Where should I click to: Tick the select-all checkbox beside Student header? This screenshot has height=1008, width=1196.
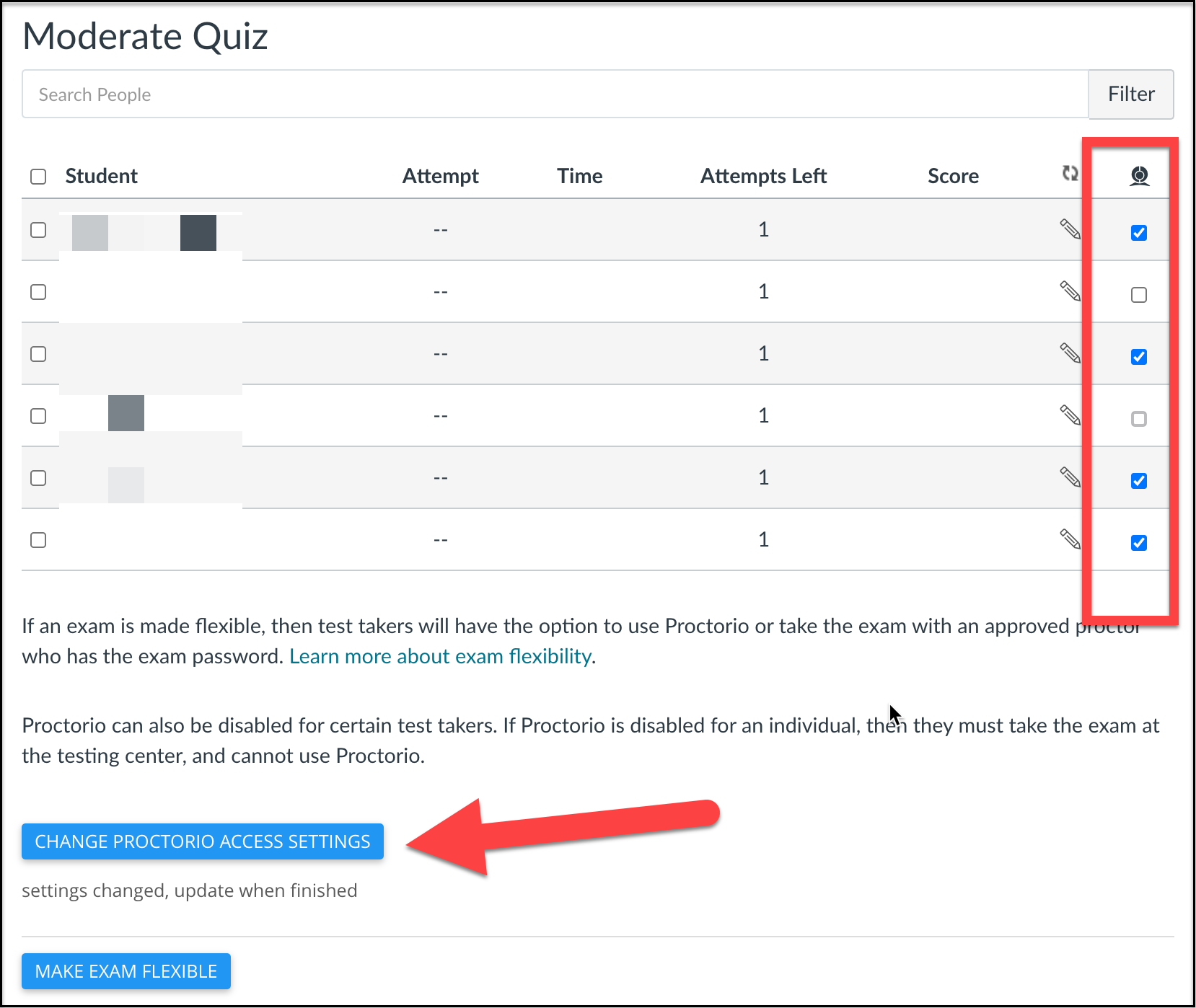[38, 177]
